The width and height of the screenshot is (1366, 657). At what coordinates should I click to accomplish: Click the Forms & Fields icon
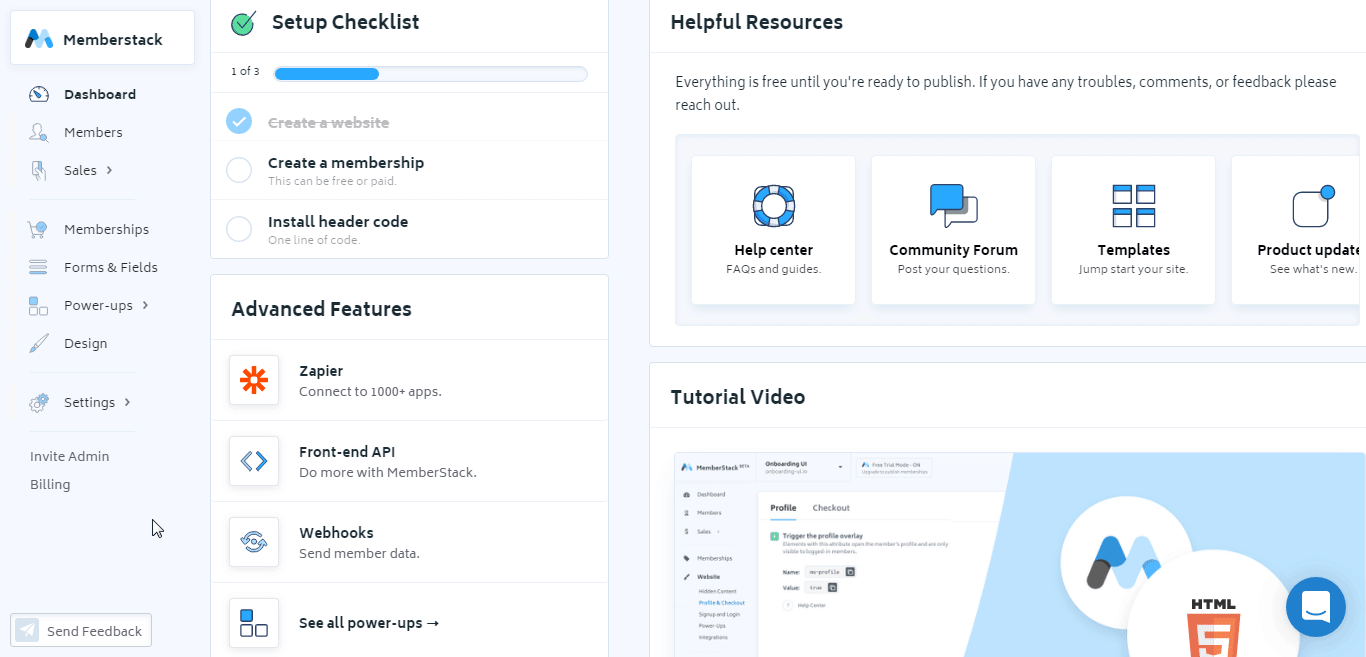[x=38, y=267]
